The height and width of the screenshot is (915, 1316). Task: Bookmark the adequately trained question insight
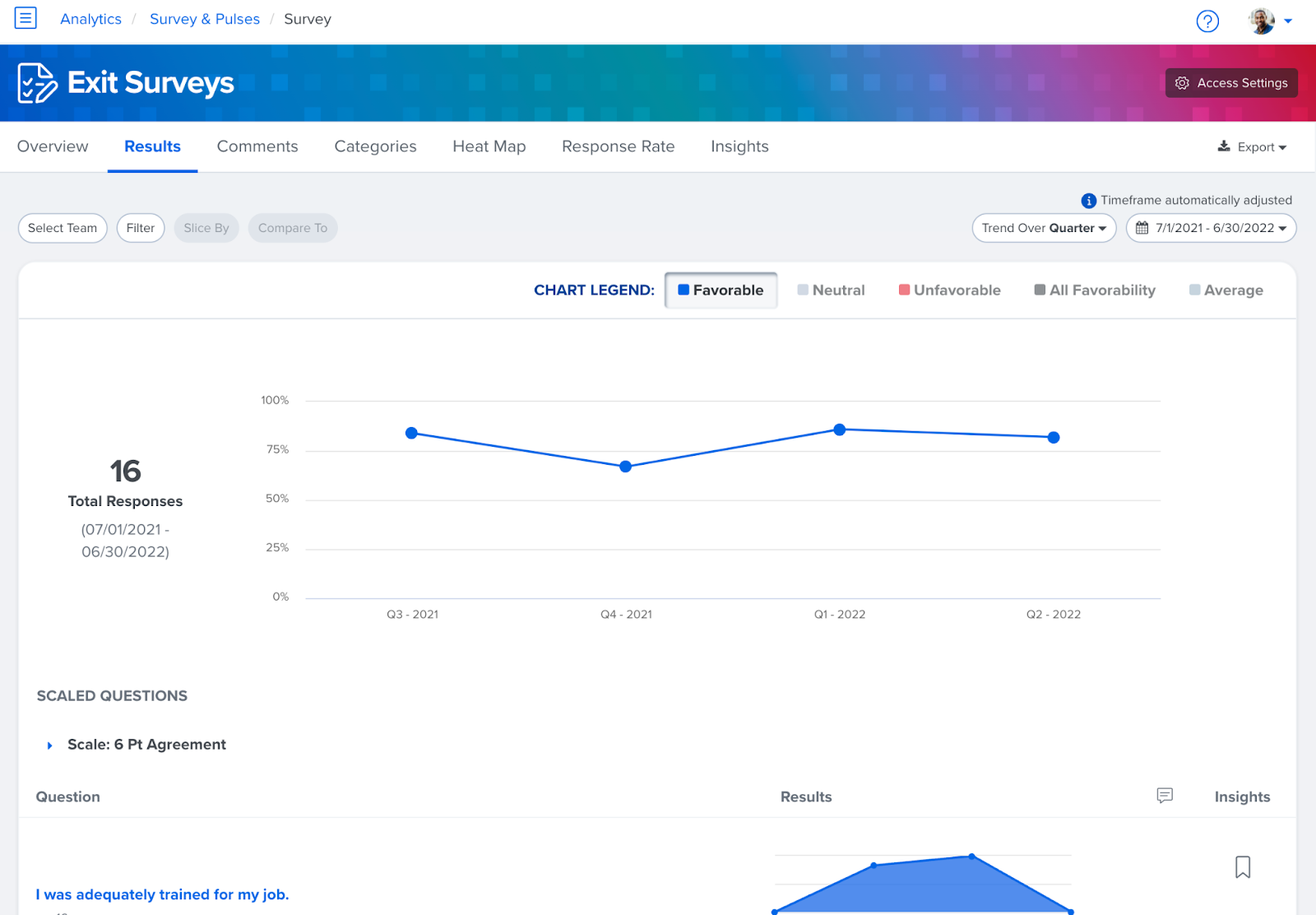[1243, 866]
